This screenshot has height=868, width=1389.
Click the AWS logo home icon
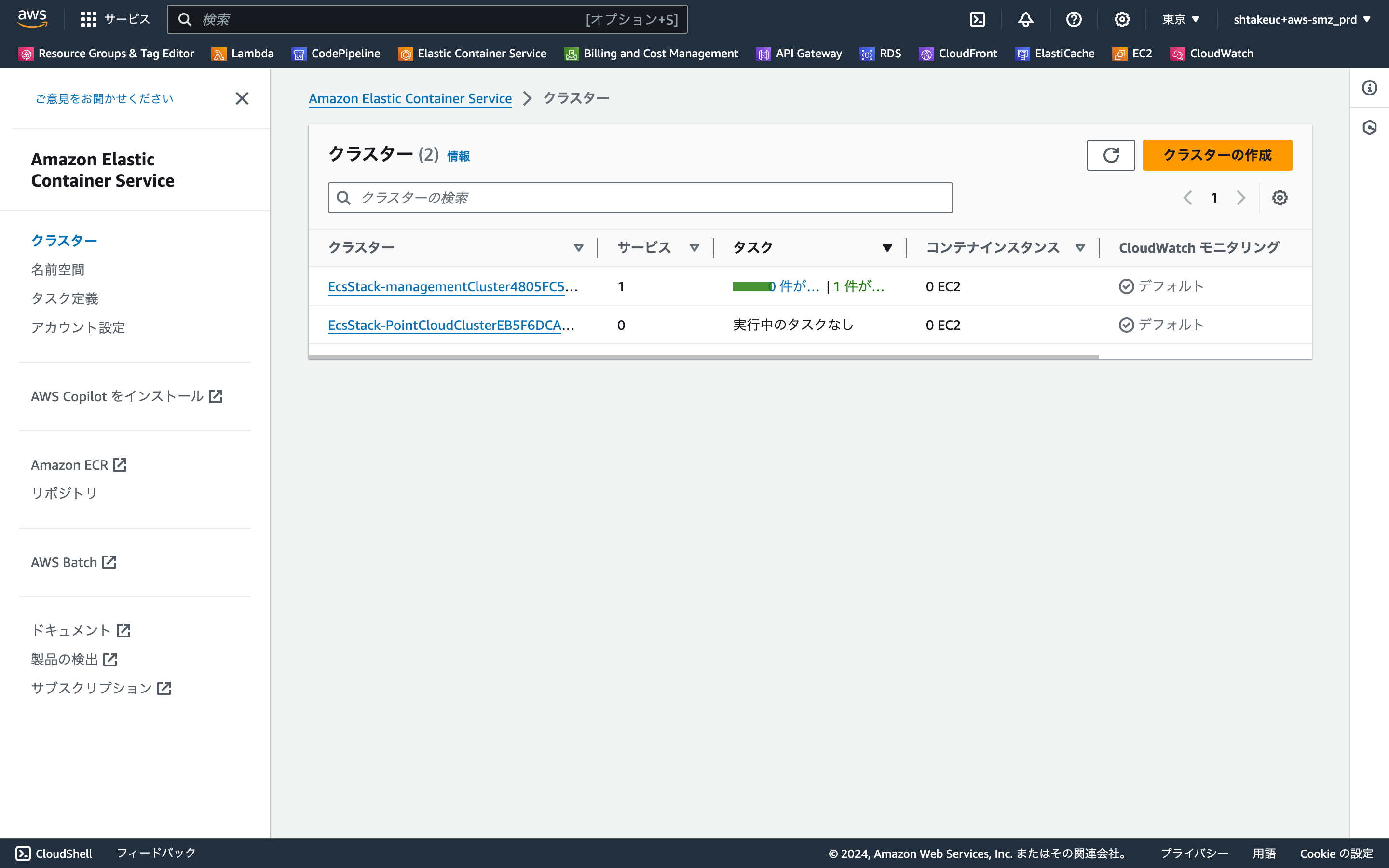(32, 18)
